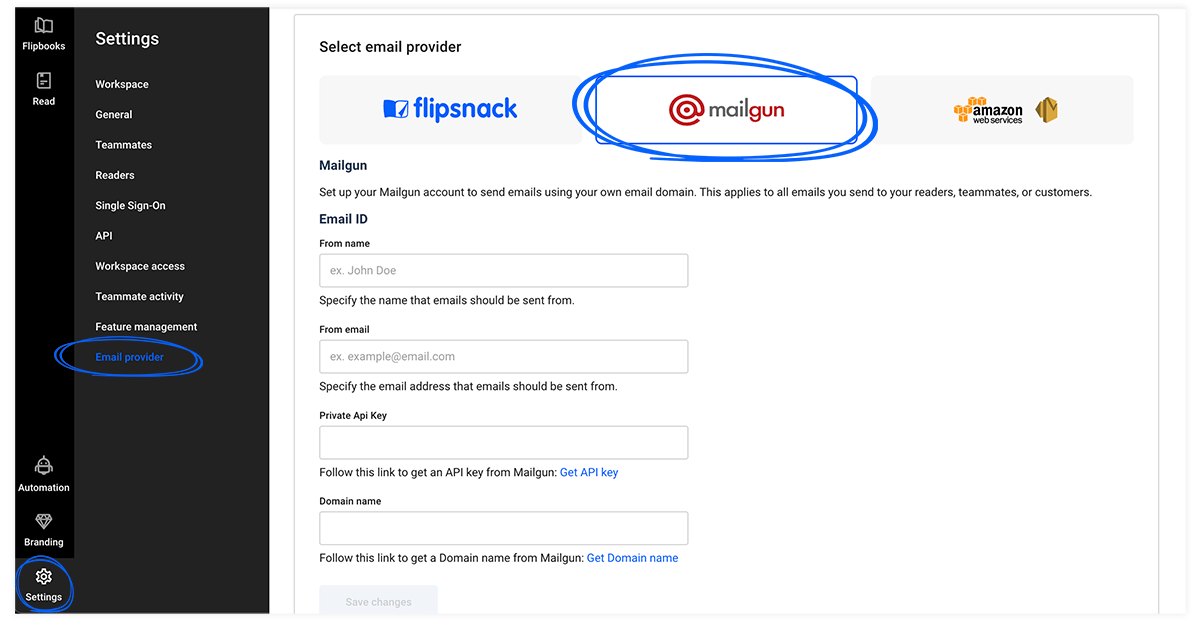Open the Automation panel
Image resolution: width=1200 pixels, height=621 pixels.
click(x=43, y=470)
